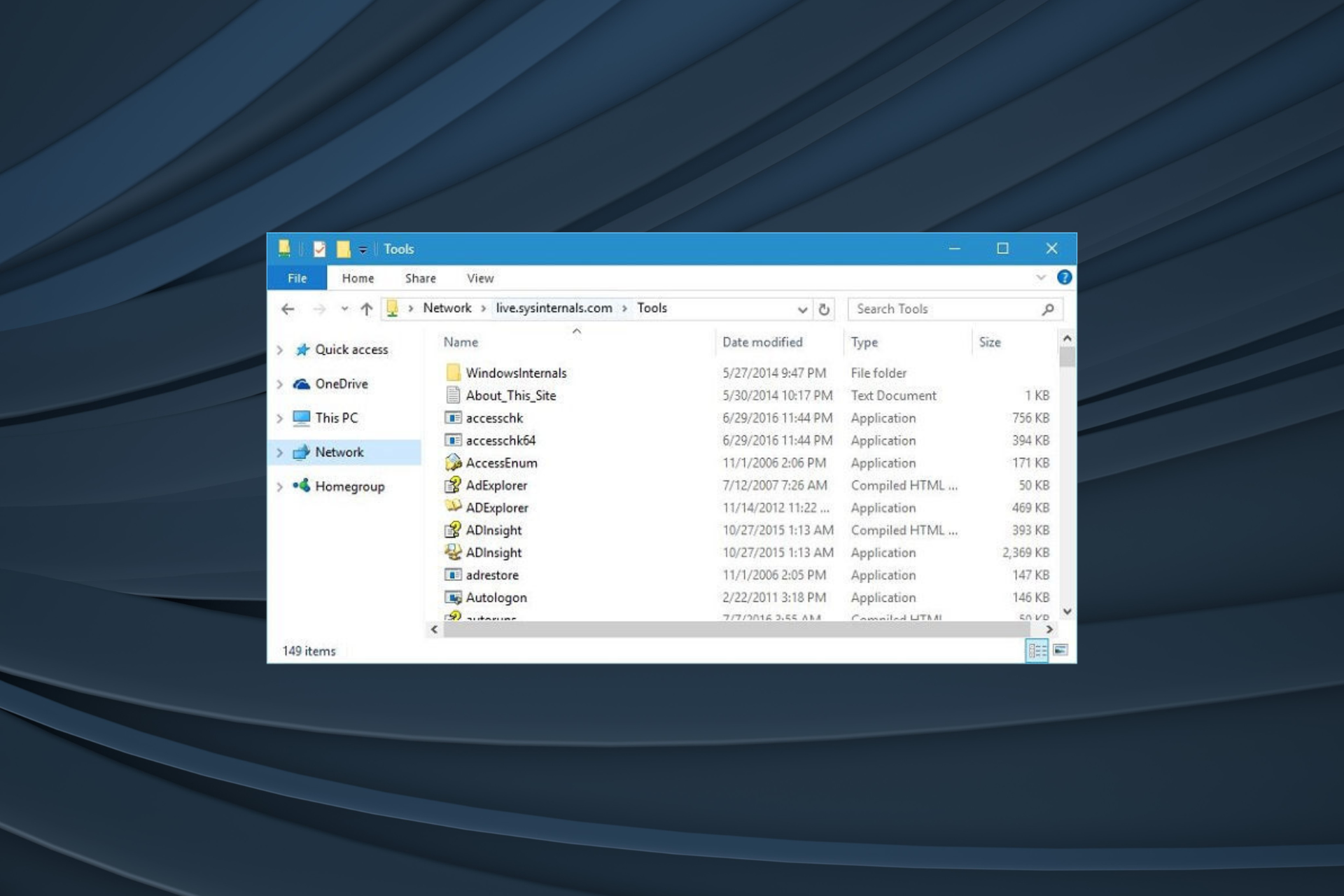Screen dimensions: 1344x896
Task: Select the About_This_Site text document icon
Action: click(x=453, y=395)
